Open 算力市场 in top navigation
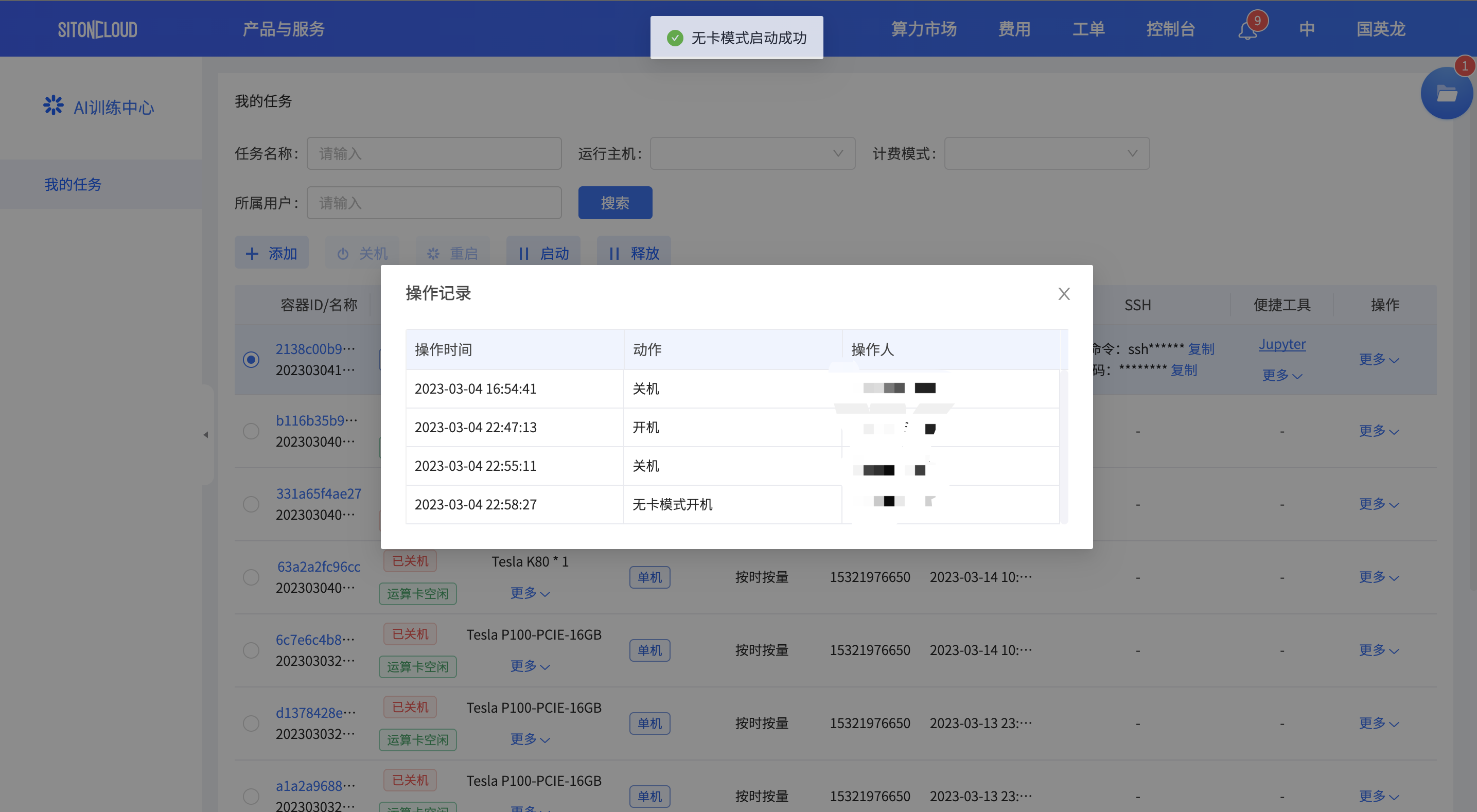 point(924,29)
